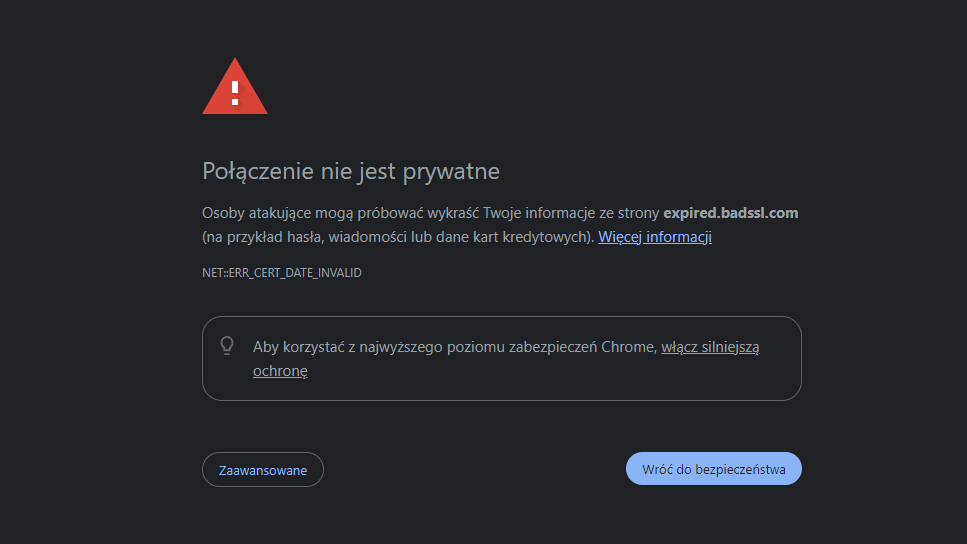Open the Więcej informacji link
Viewport: 967px width, 544px height.
pos(654,237)
